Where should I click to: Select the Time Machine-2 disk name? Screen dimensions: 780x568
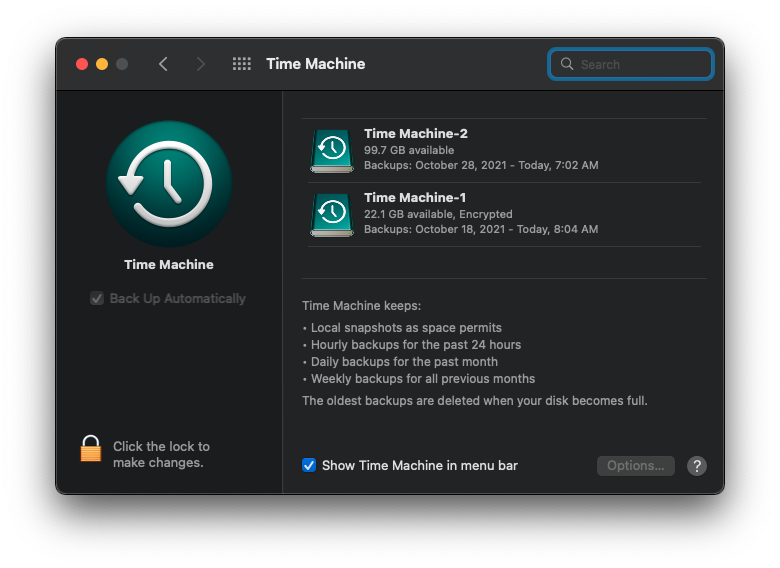416,134
